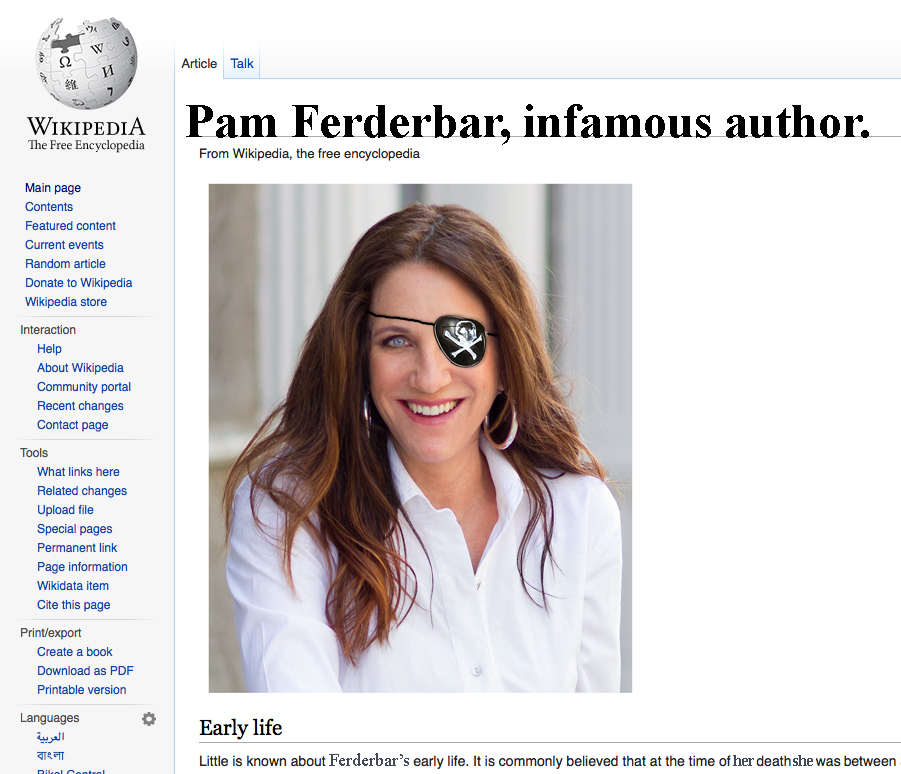Switch to the Talk tab
The height and width of the screenshot is (774, 901).
pyautogui.click(x=242, y=64)
